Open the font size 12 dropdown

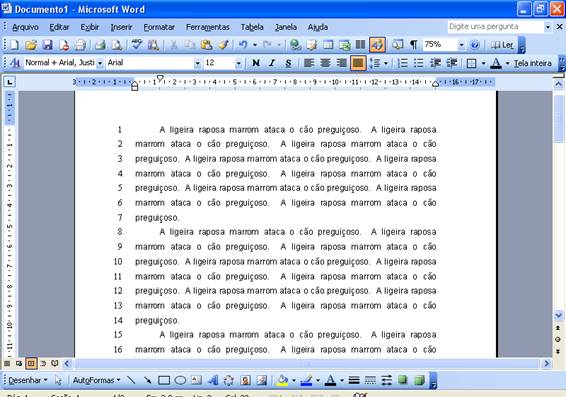(238, 63)
